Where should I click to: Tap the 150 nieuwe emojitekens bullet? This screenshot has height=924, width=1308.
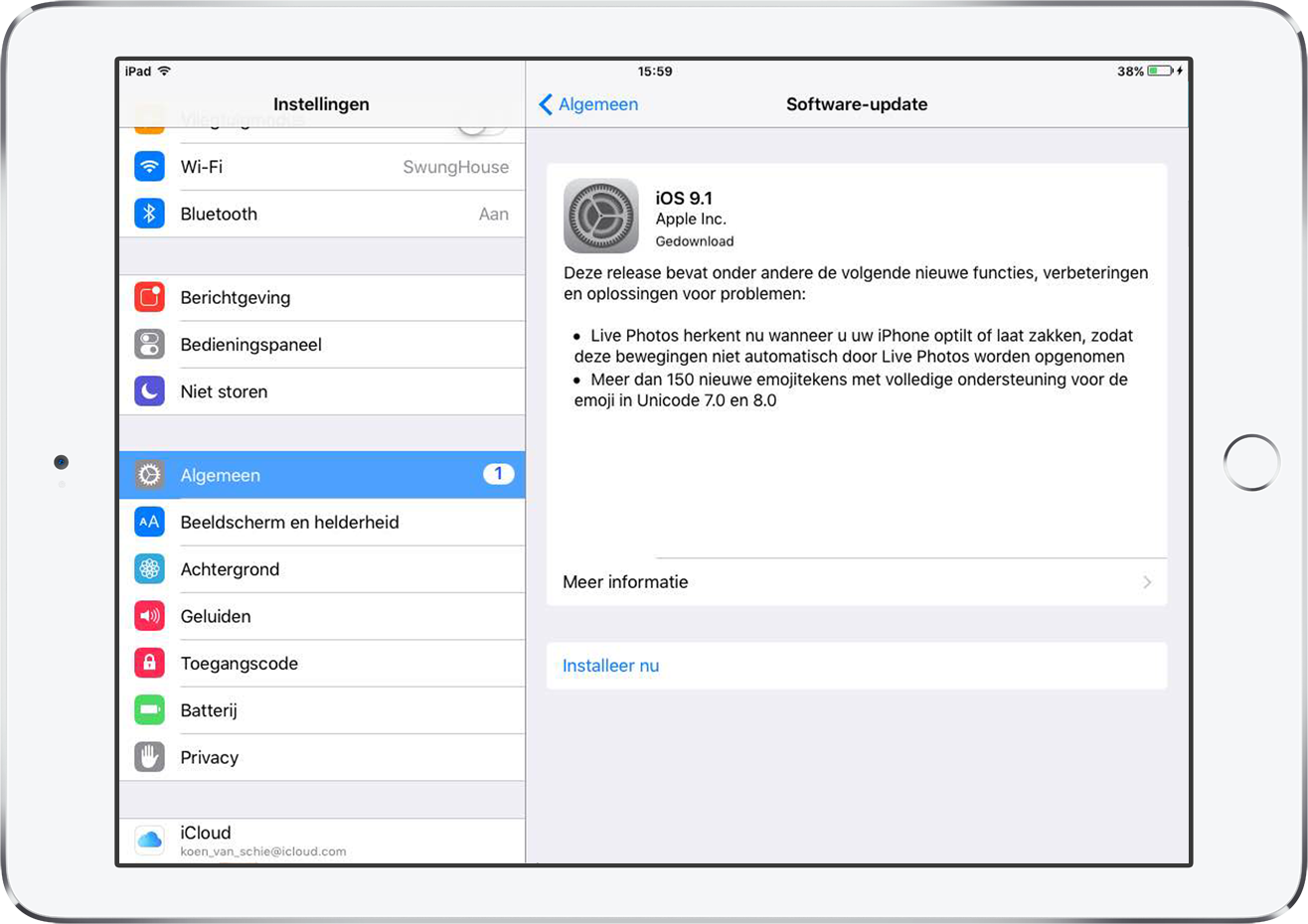851,389
